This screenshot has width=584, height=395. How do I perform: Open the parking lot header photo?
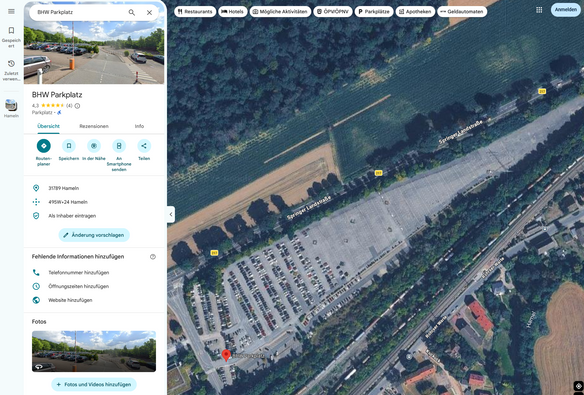point(94,52)
